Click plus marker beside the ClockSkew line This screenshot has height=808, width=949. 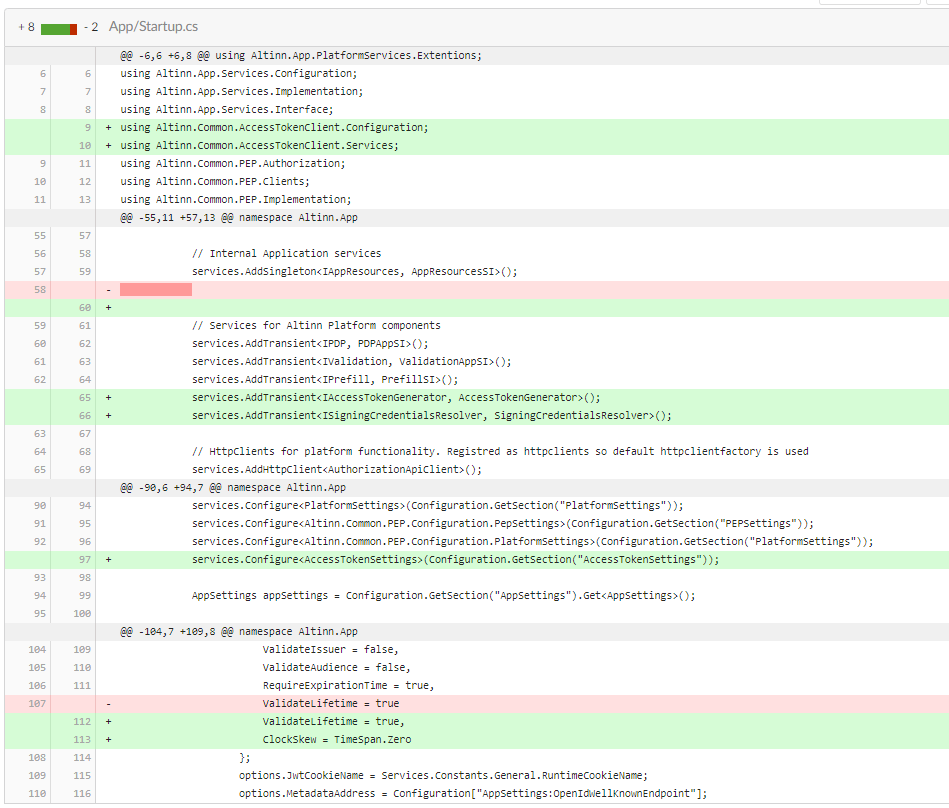108,739
